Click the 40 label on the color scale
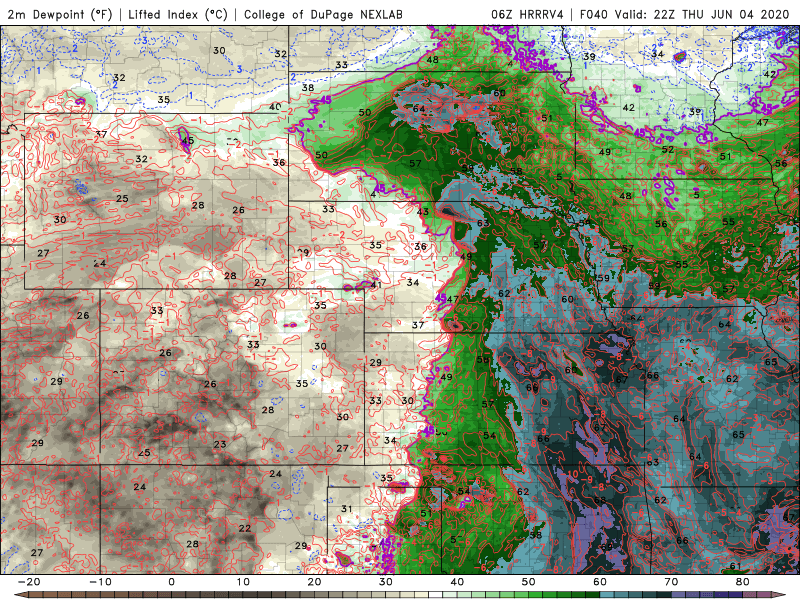Screen dimensions: 800x600 coord(457,582)
